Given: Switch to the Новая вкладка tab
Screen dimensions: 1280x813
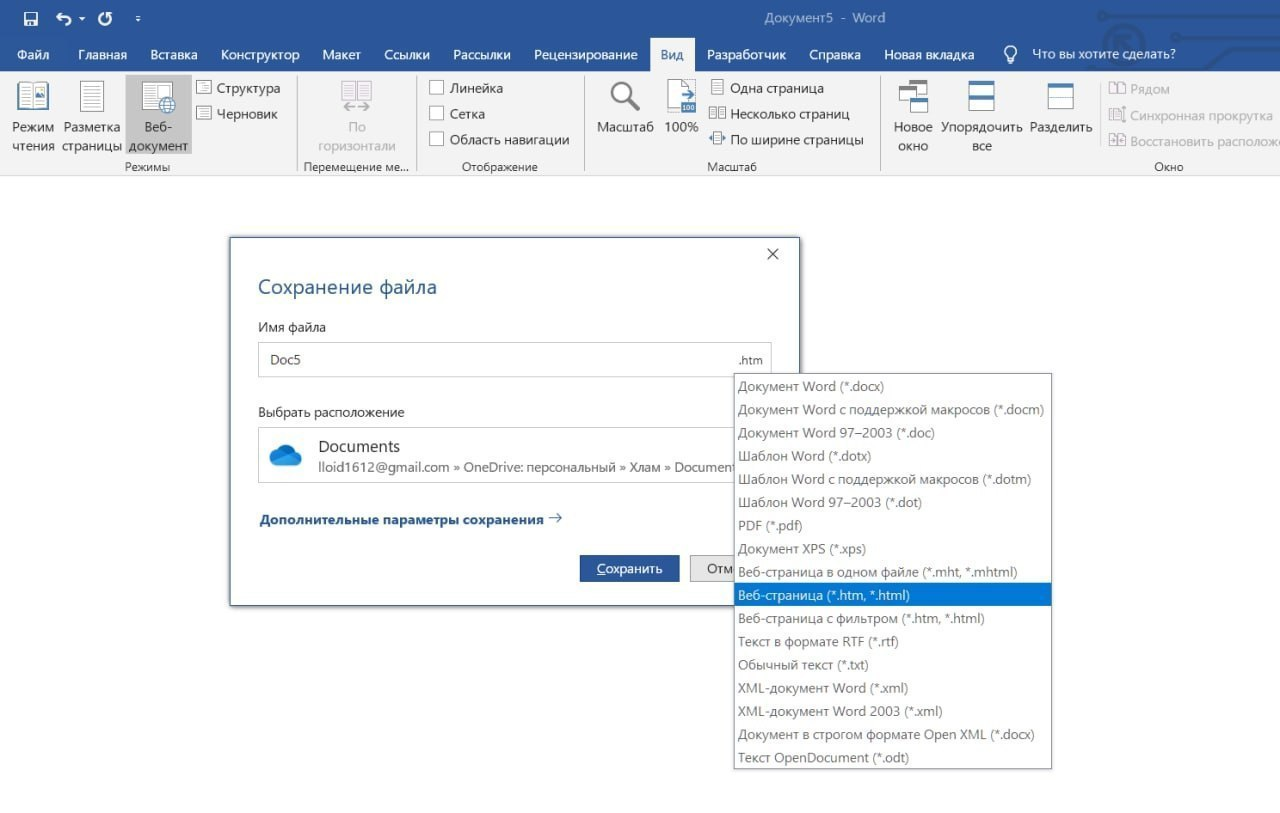Looking at the screenshot, I should pos(927,55).
